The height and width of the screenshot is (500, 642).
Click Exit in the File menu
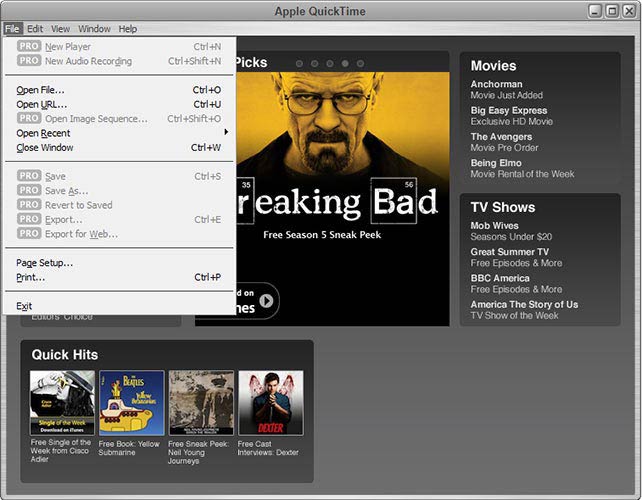24,306
